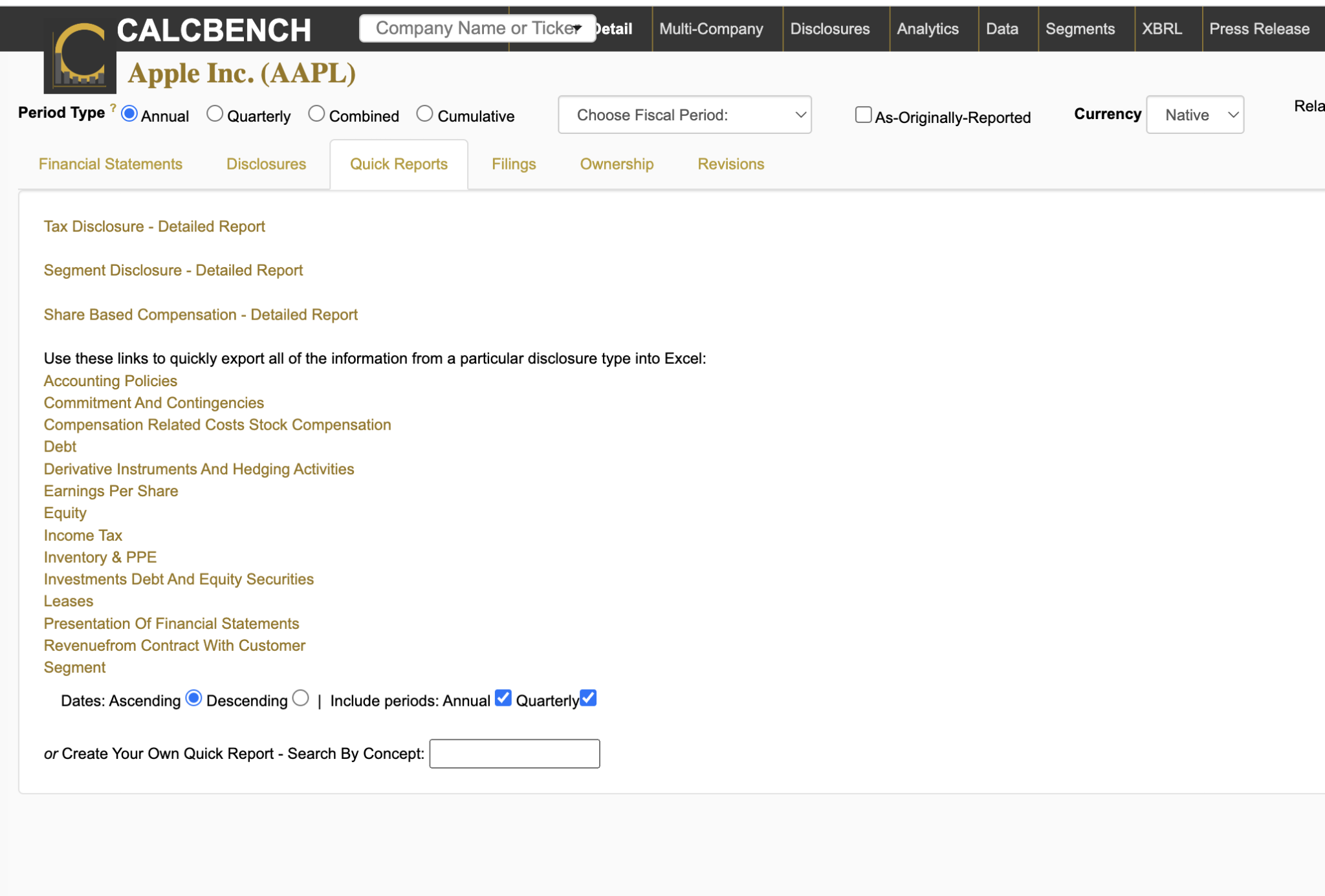
Task: Open Share Based Compensation Detailed Report
Action: click(201, 314)
